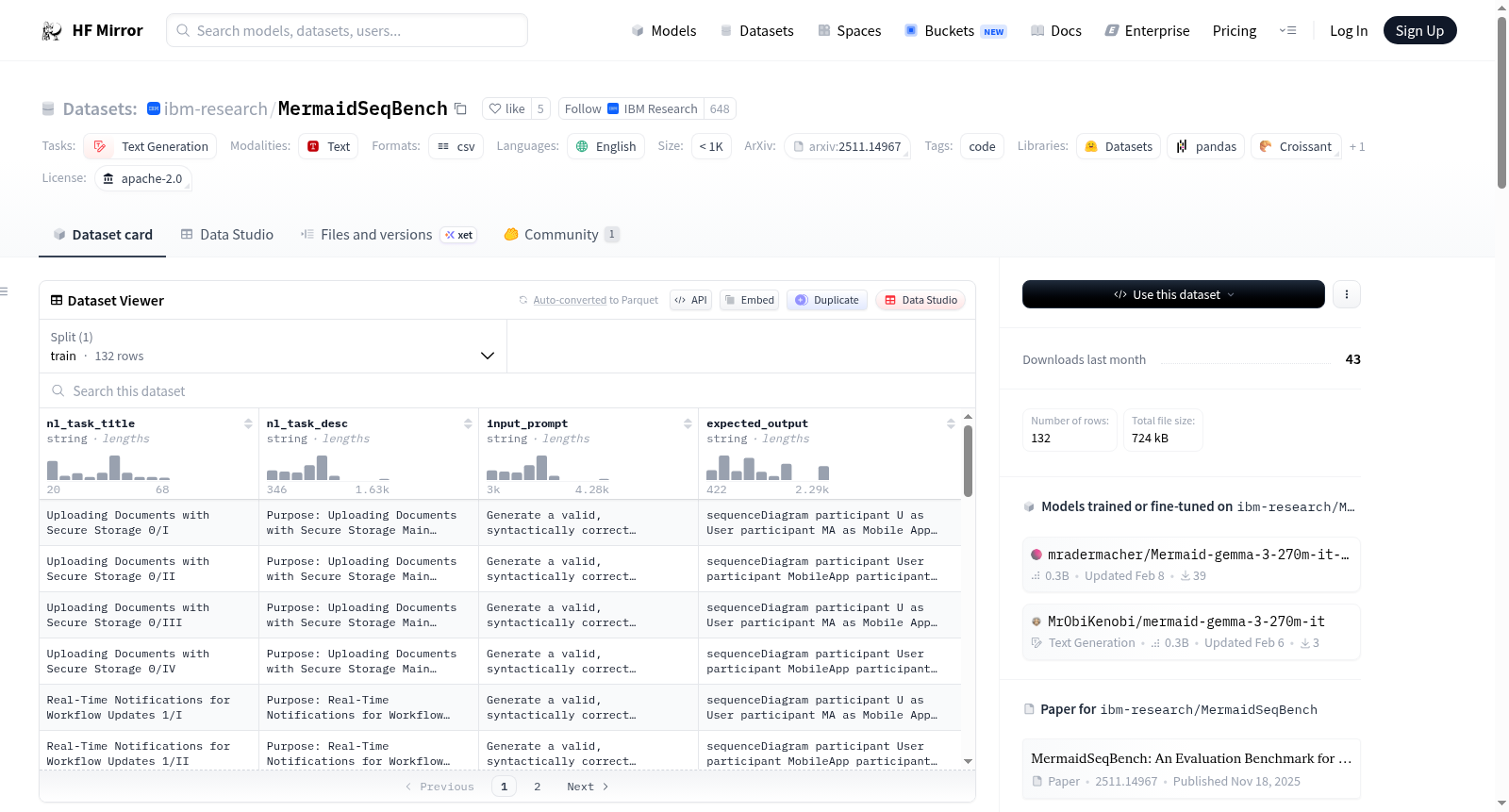Open Docs in the top navigation
This screenshot has width=1509, height=812.
1056,31
